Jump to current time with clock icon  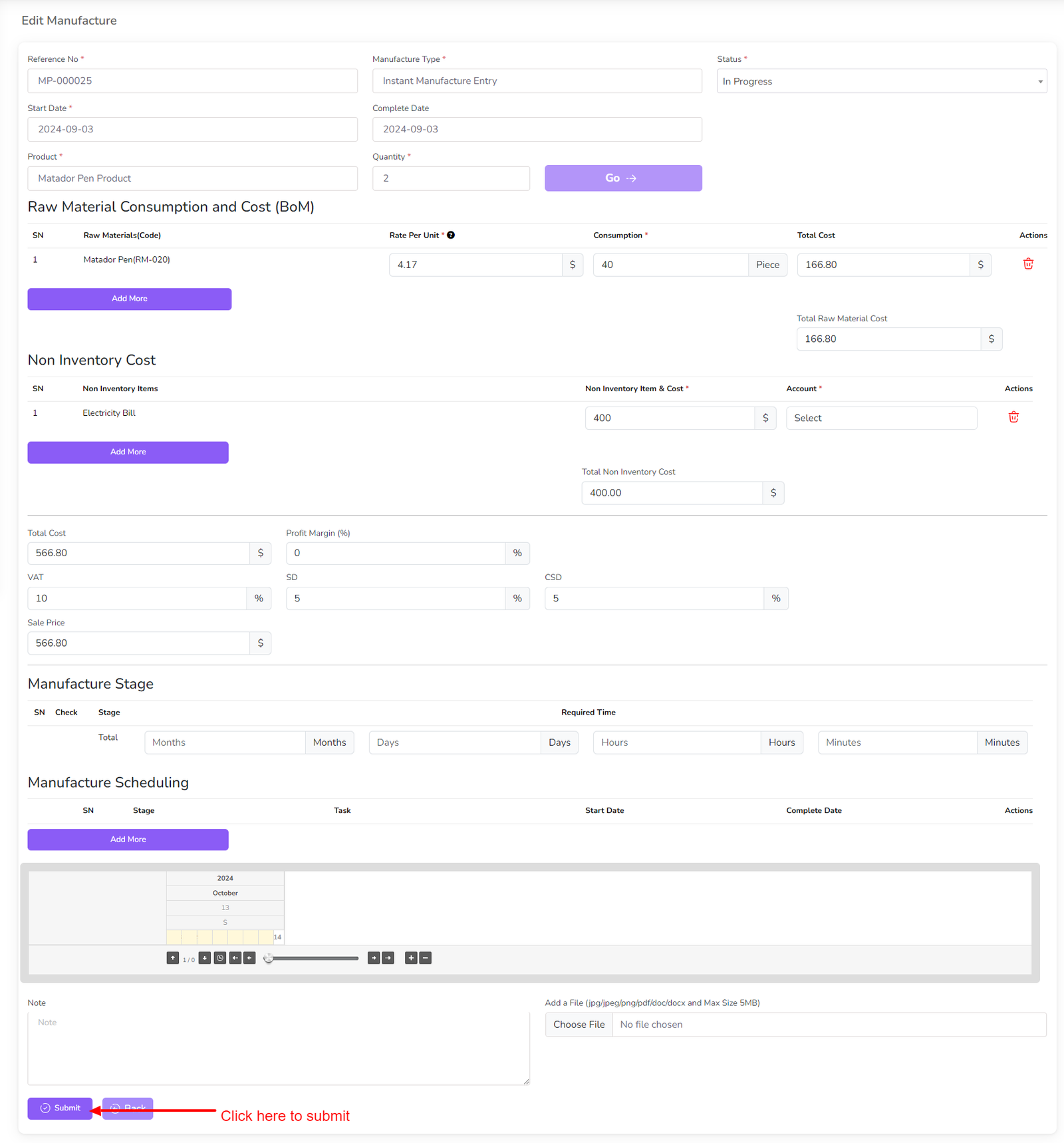[220, 958]
